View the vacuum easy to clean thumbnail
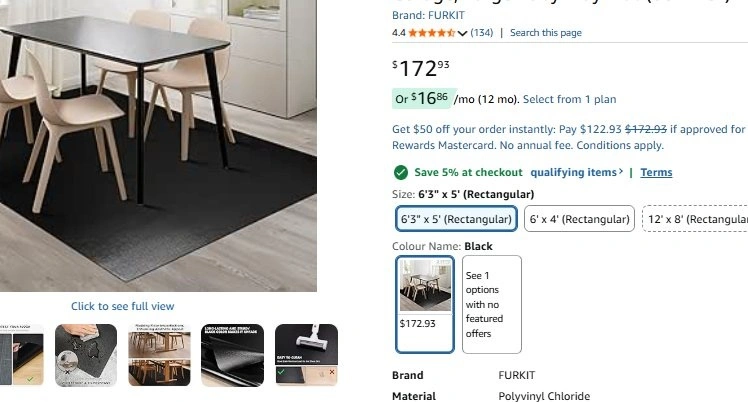Screen dimensions: 748x402 [306, 355]
